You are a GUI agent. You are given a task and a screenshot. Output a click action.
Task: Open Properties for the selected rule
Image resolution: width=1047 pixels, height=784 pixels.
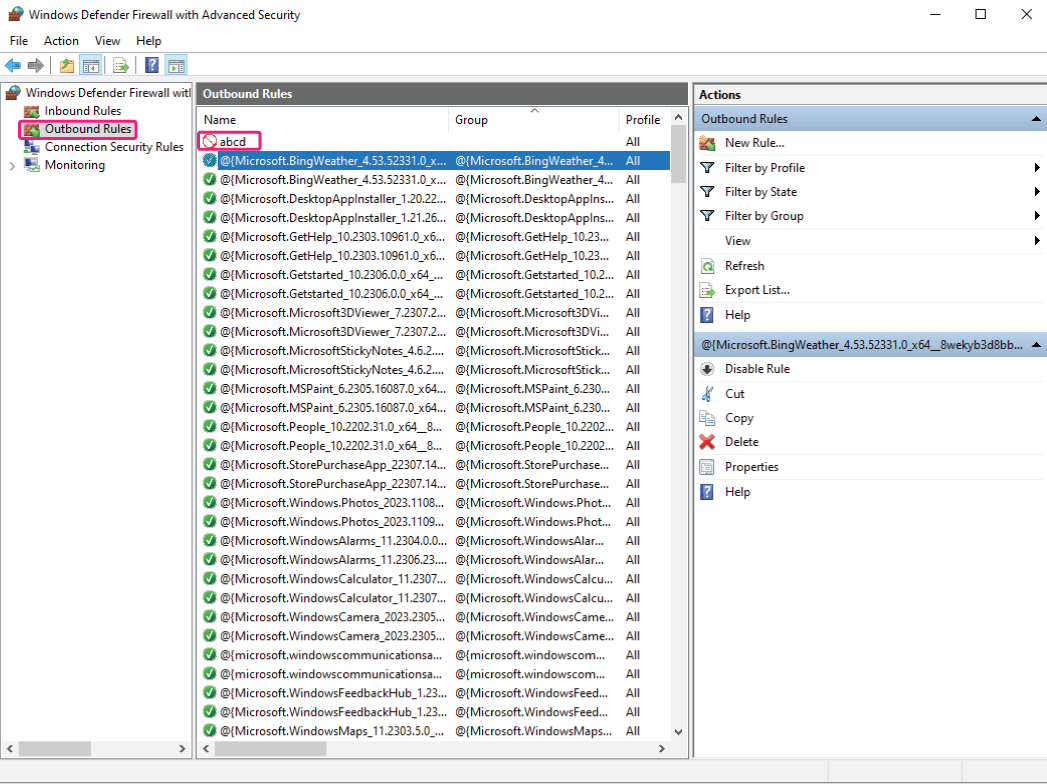tap(751, 467)
